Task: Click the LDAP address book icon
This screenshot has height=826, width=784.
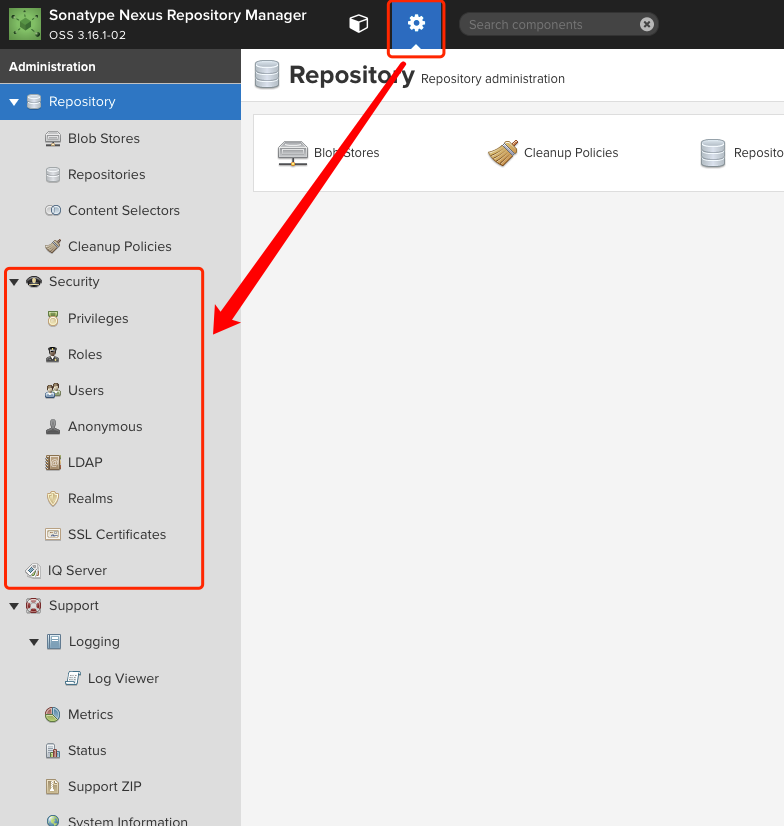Action: 53,462
